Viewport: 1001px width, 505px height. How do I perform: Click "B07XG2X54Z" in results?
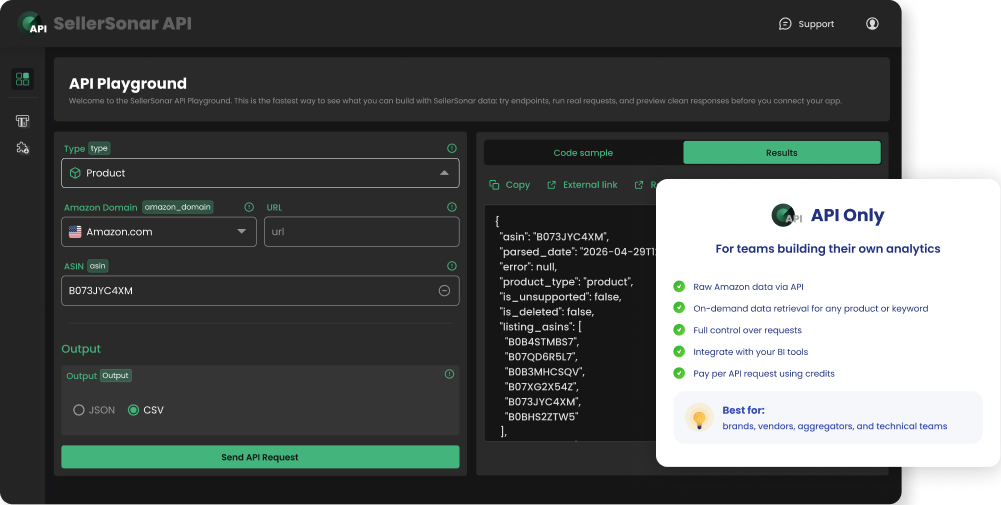coord(541,386)
